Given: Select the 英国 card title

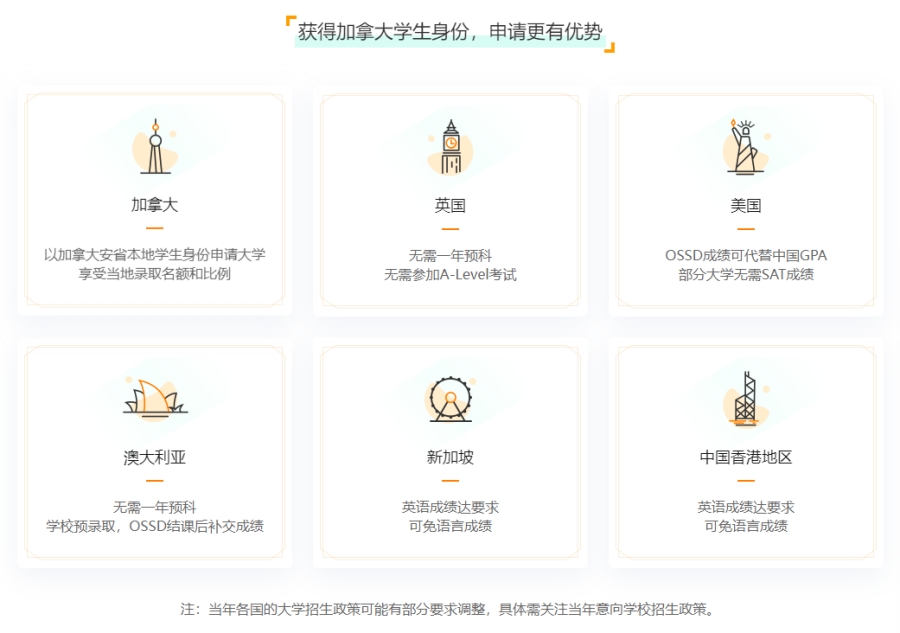Looking at the screenshot, I should coord(450,205).
